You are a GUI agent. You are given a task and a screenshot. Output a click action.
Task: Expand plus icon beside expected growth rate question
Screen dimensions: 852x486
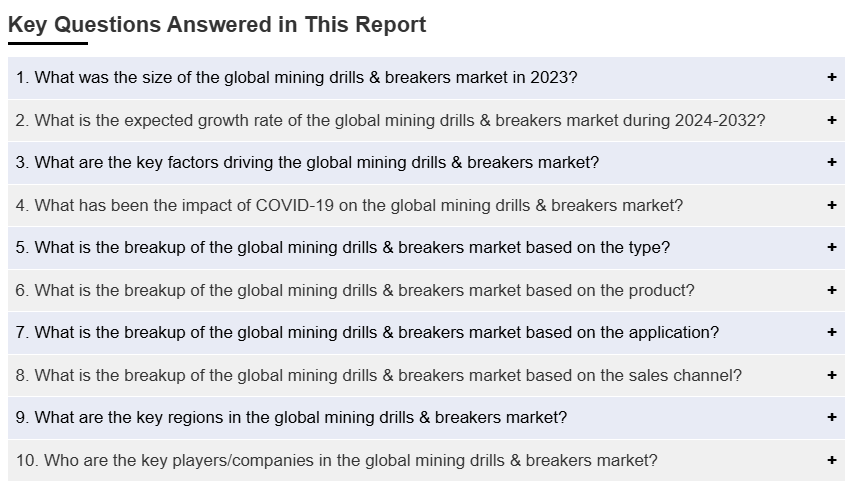pos(831,120)
